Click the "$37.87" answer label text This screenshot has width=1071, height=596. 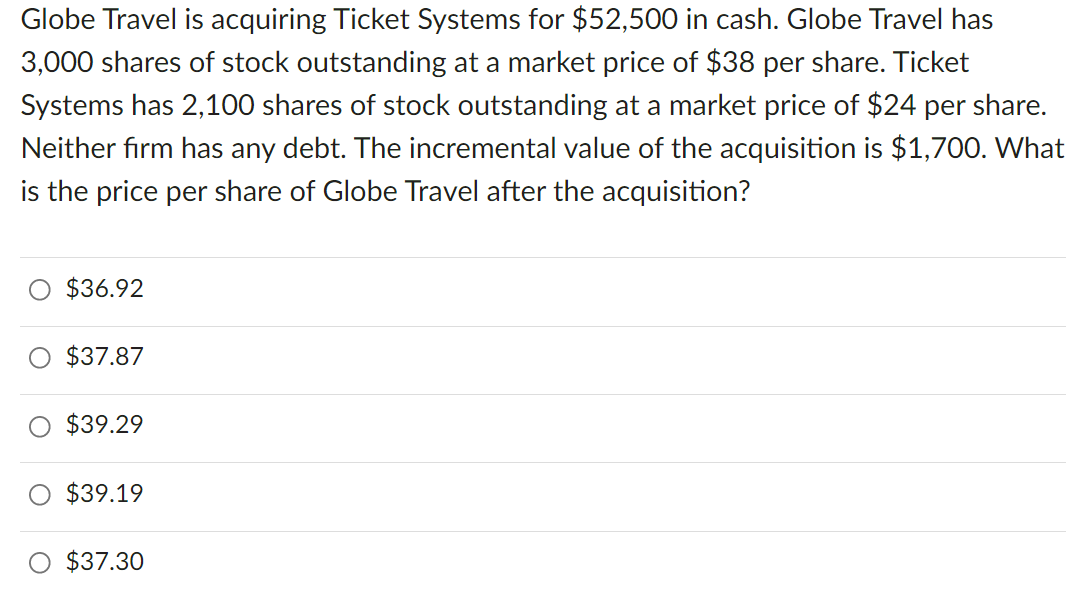tap(105, 356)
